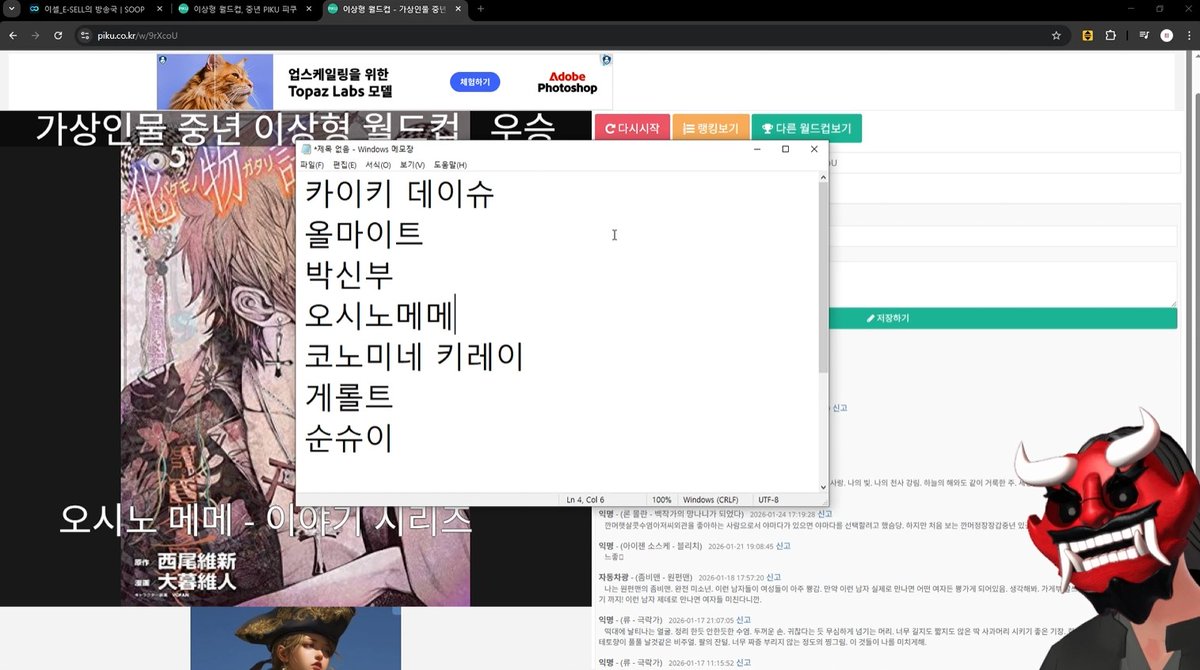Click 신고 on the 21:07:05 류 극락가 comment
1200x670 pixels.
(x=744, y=620)
